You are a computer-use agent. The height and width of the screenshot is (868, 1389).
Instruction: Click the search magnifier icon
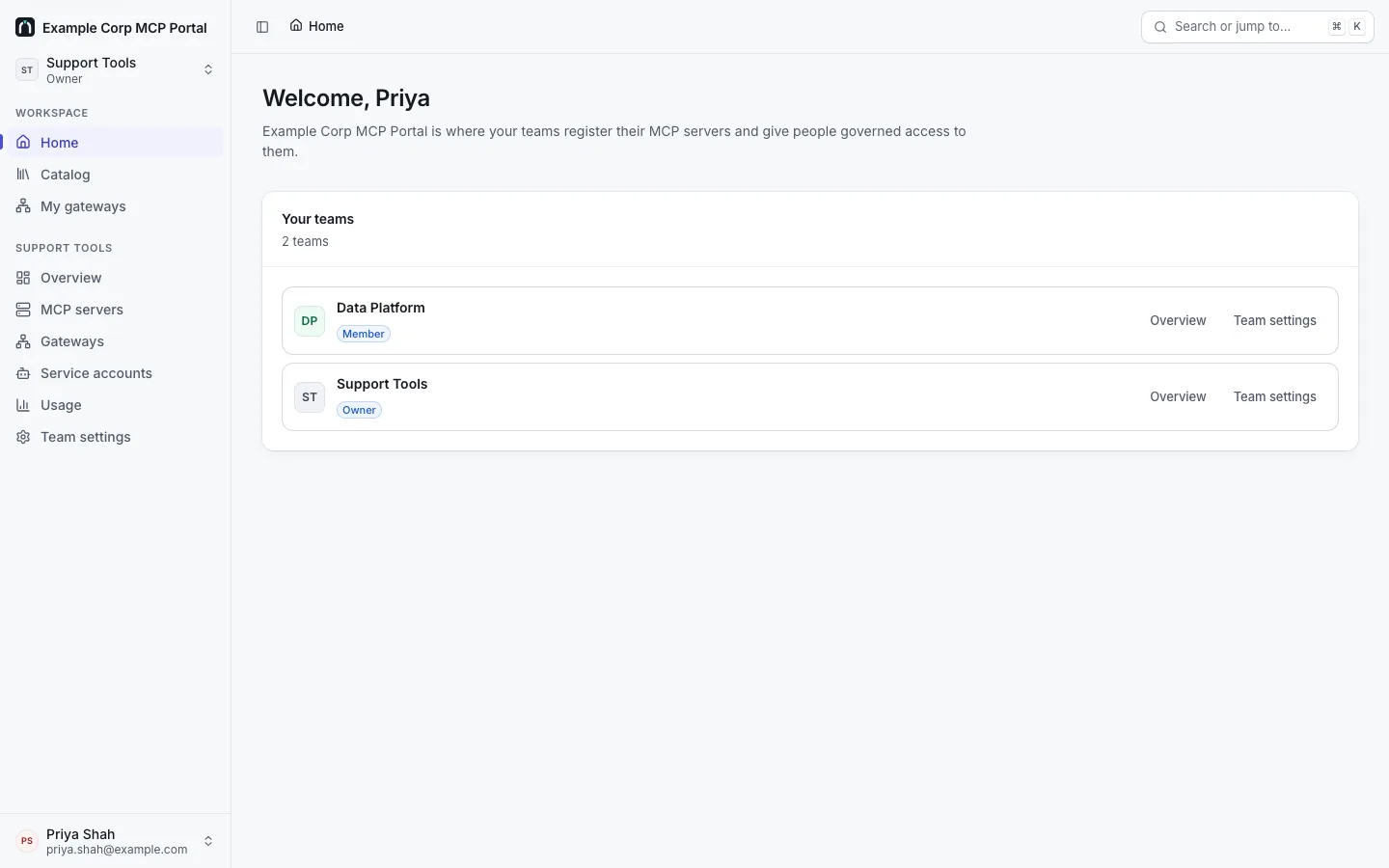tap(1160, 27)
